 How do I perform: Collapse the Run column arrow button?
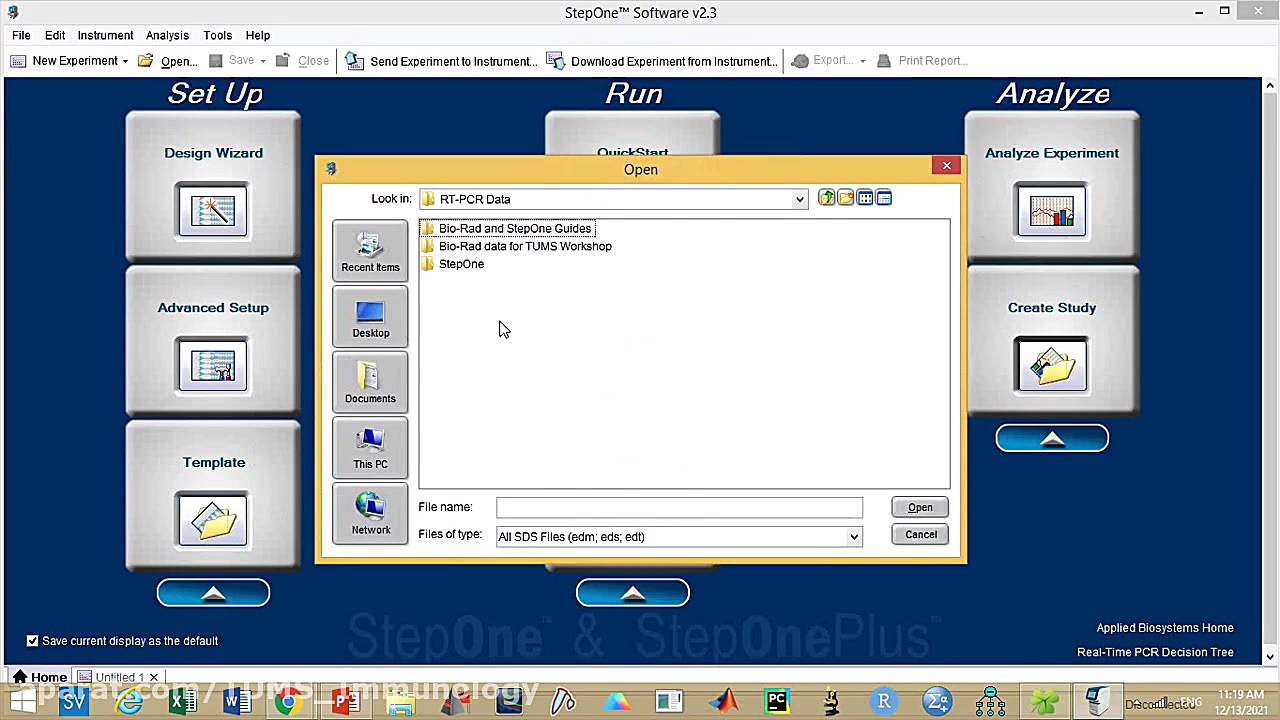[x=632, y=593]
